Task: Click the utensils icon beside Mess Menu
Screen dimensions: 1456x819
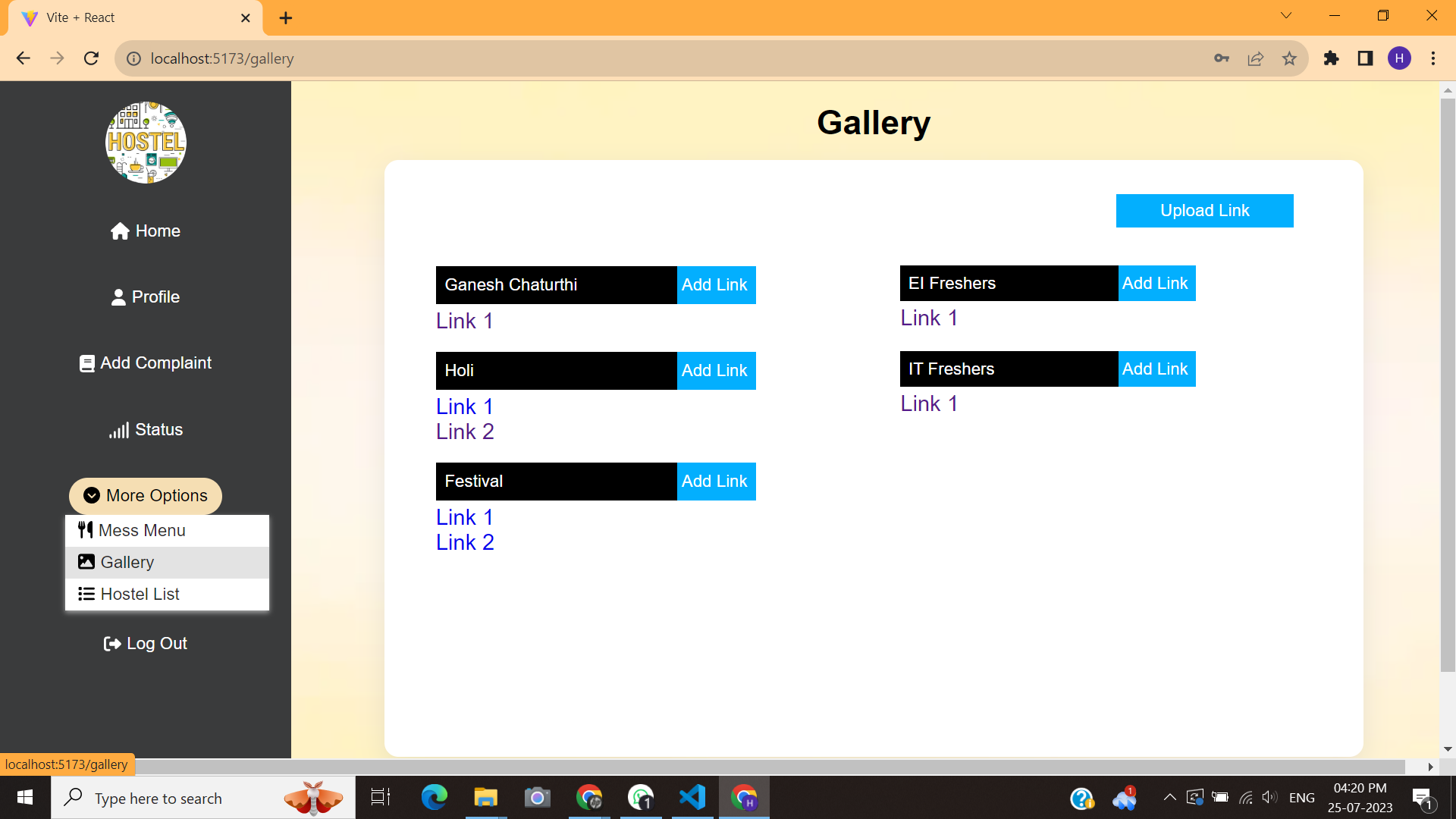Action: [x=86, y=530]
